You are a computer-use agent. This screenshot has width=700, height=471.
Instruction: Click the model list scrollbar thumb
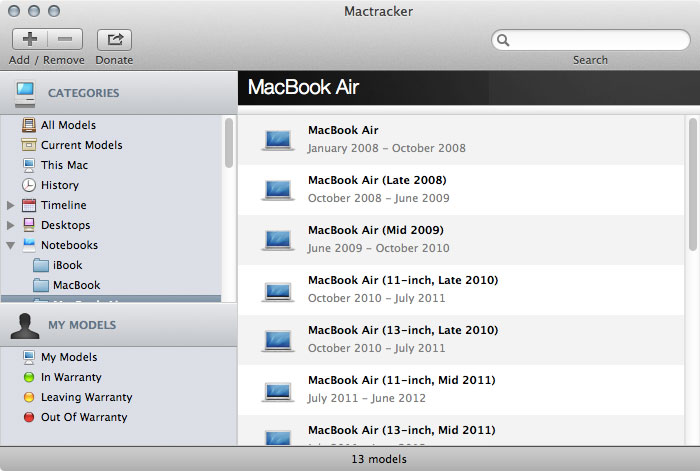point(692,184)
